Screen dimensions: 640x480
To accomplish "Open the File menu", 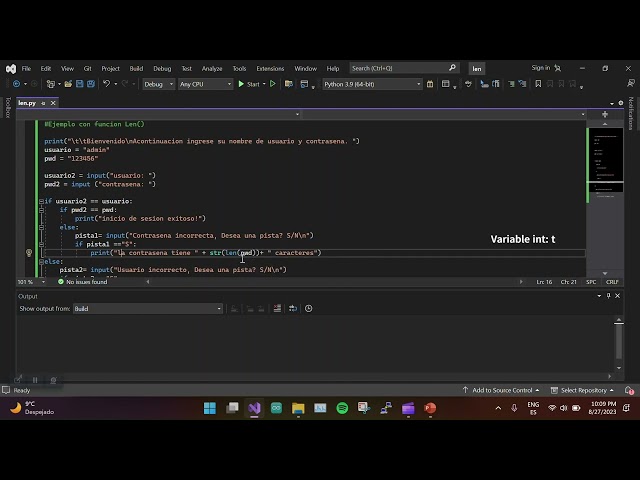I will [x=26, y=69].
